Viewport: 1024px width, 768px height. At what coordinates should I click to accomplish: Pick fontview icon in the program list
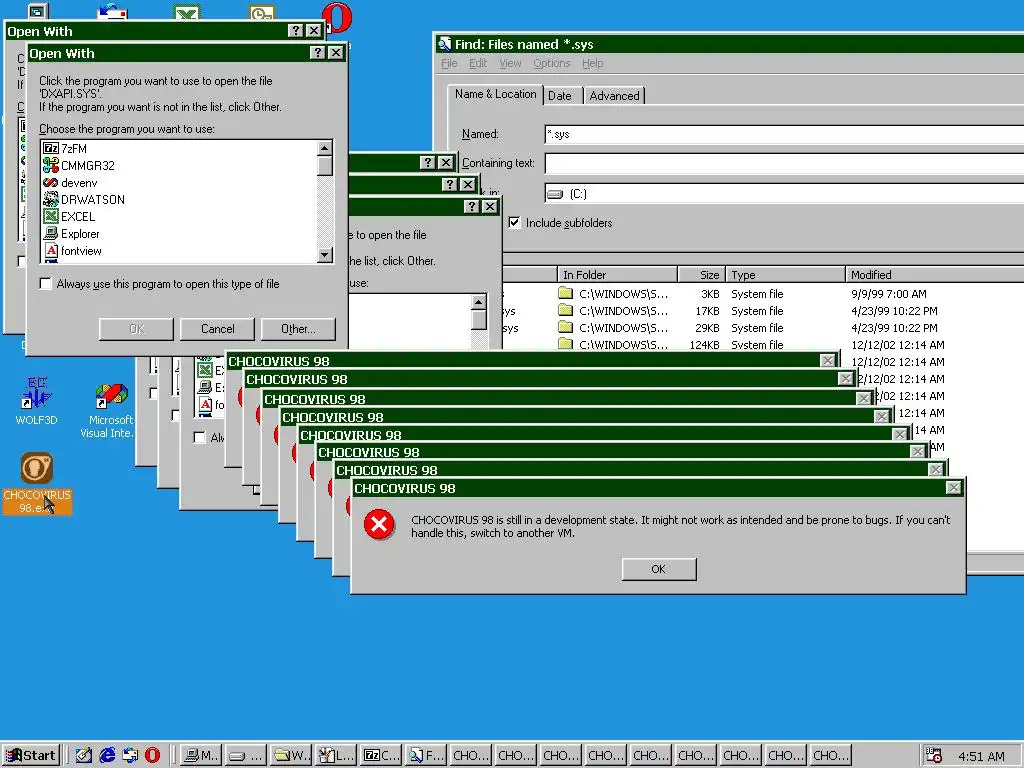pyautogui.click(x=50, y=250)
